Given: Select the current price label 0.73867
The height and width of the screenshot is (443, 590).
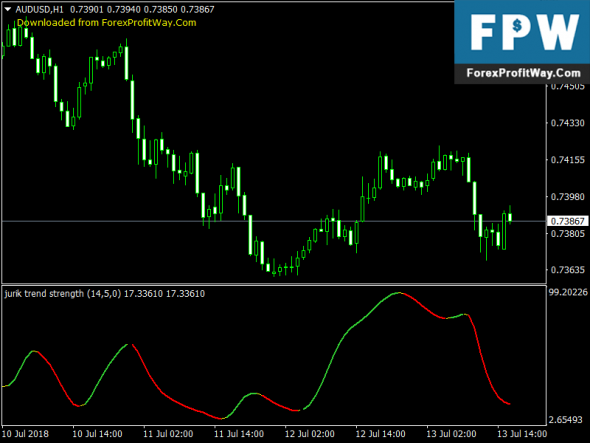Looking at the screenshot, I should [x=567, y=221].
